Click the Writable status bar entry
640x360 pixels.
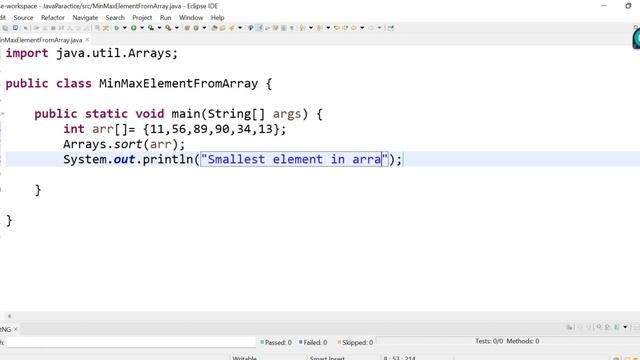[x=244, y=358]
